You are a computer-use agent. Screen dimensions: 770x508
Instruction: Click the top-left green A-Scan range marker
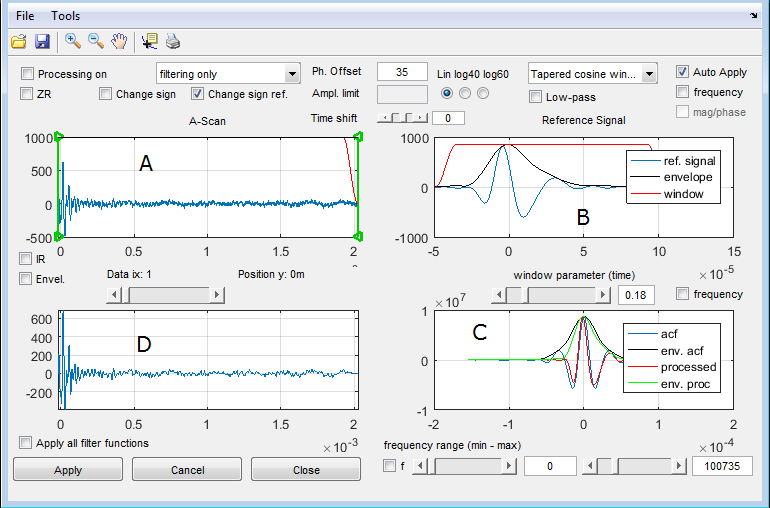pos(59,137)
